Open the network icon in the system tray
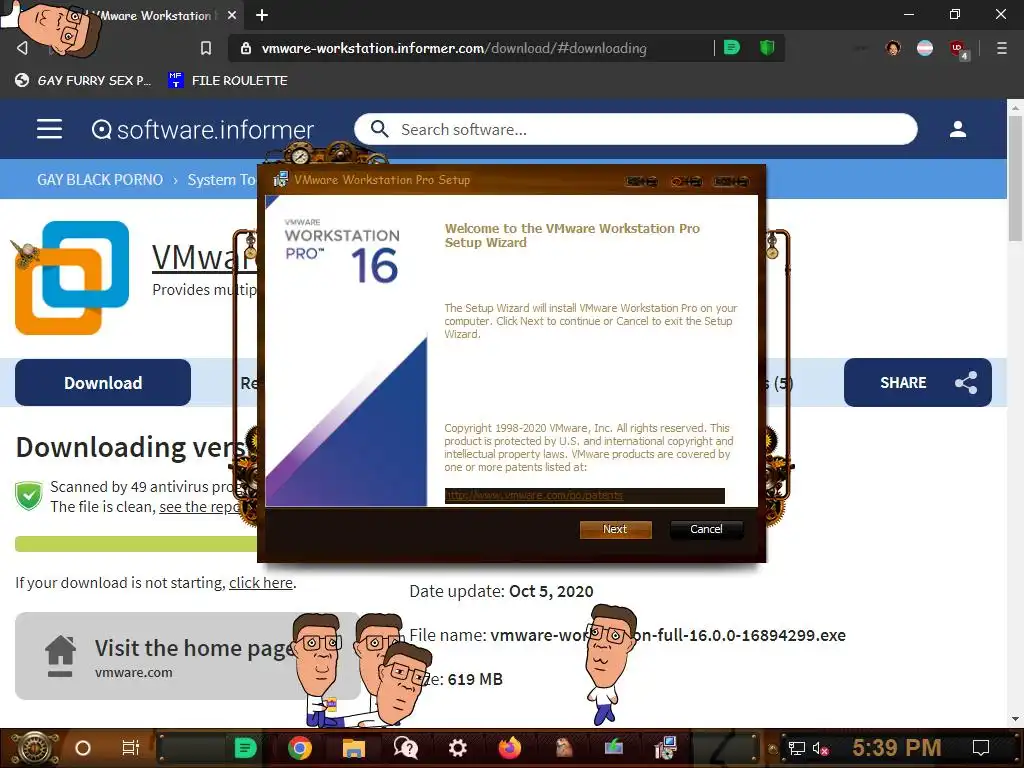The width and height of the screenshot is (1024, 768). click(x=796, y=748)
